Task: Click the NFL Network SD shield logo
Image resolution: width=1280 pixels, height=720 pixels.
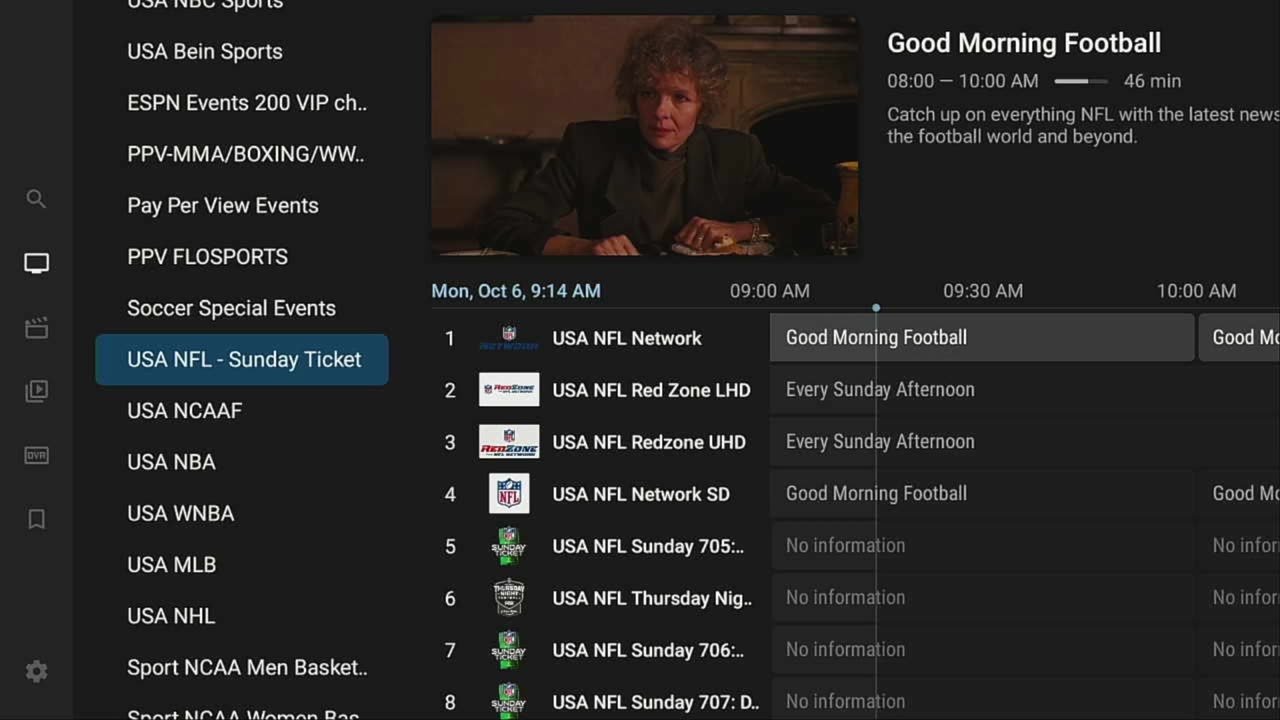Action: [509, 494]
